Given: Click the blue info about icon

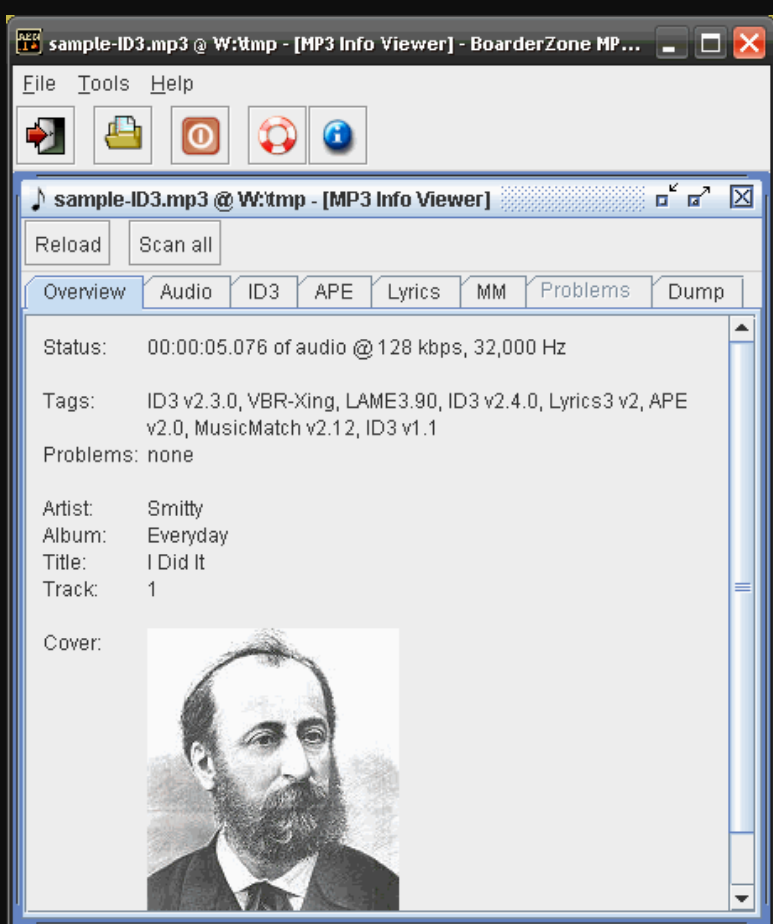Looking at the screenshot, I should pos(338,136).
